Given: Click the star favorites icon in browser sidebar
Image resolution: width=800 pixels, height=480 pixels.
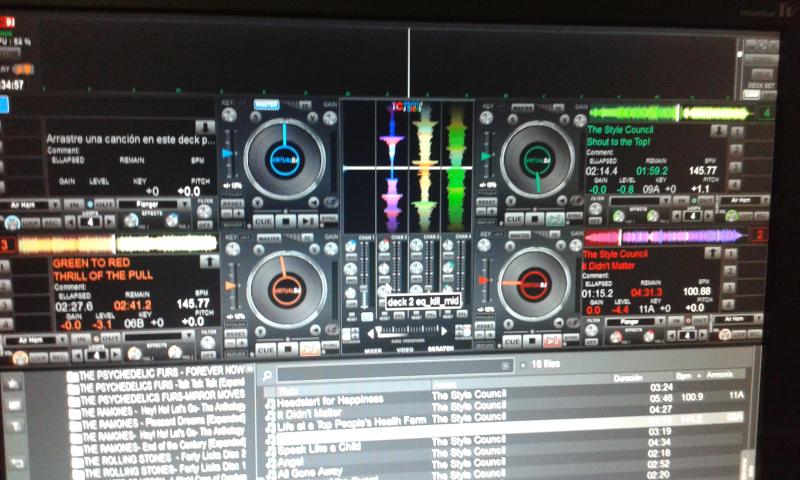Looking at the screenshot, I should (13, 385).
